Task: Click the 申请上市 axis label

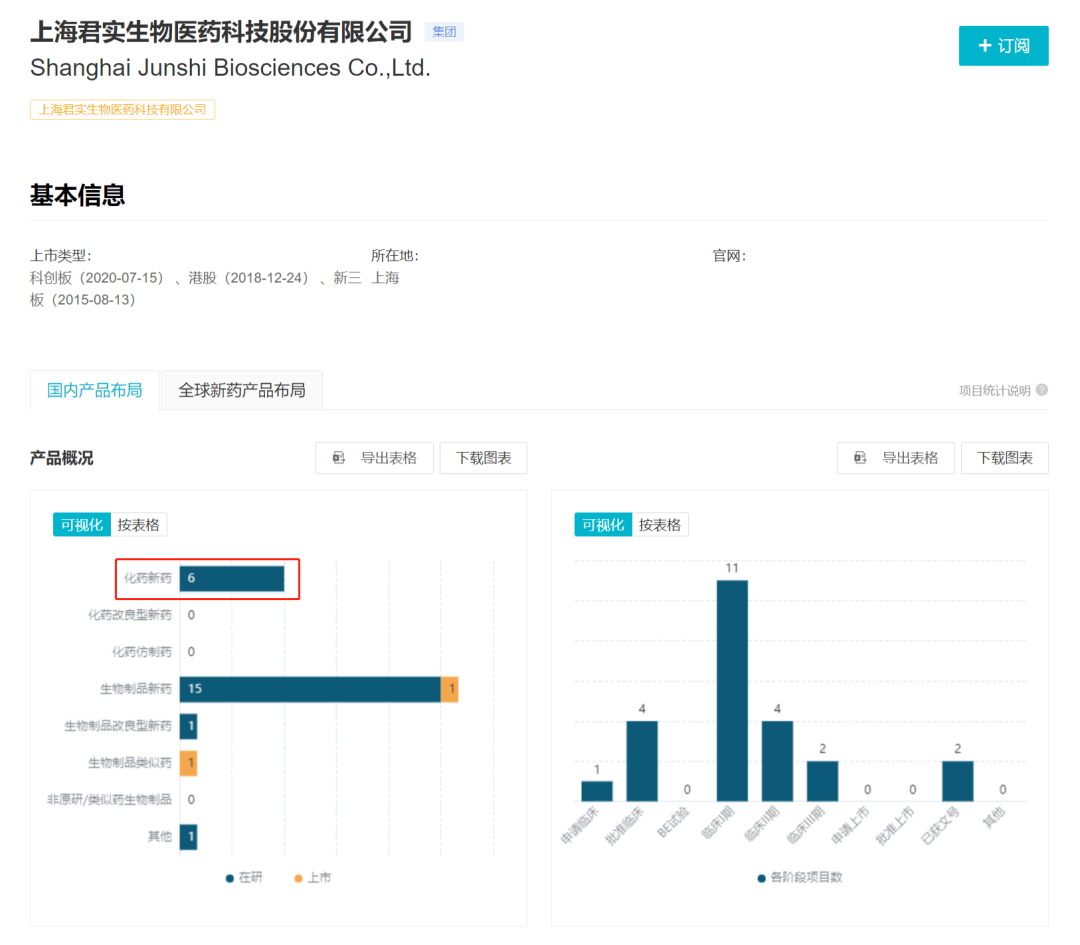Action: [x=849, y=825]
